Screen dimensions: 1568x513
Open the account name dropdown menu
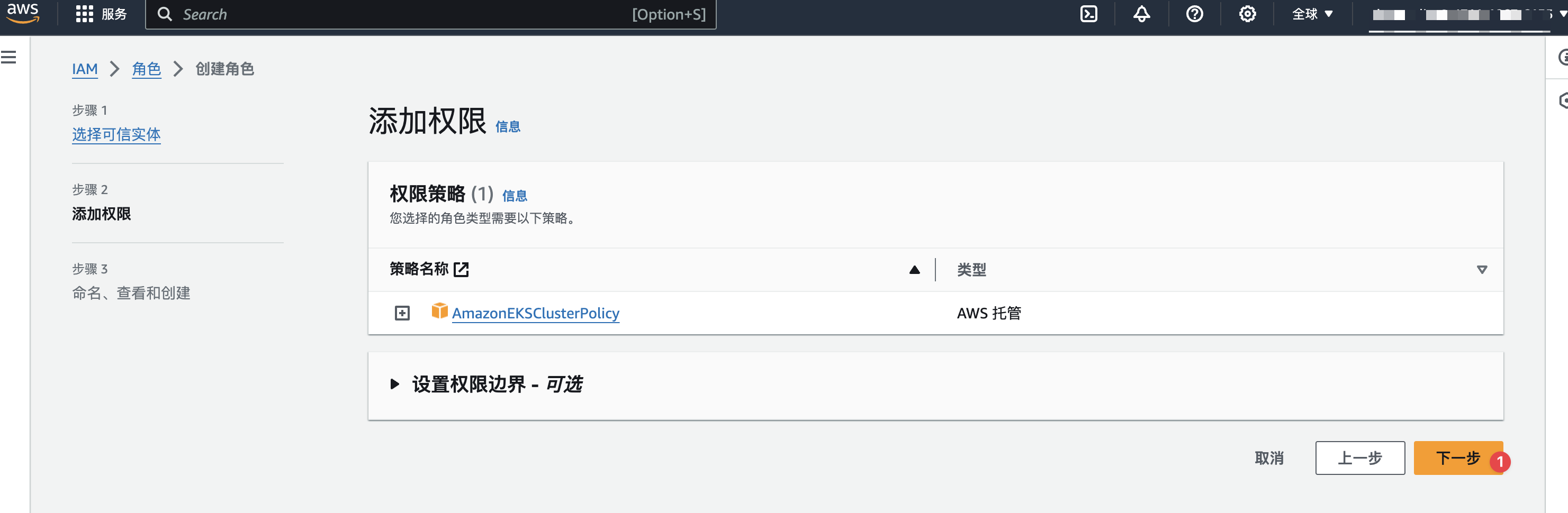pyautogui.click(x=1469, y=15)
